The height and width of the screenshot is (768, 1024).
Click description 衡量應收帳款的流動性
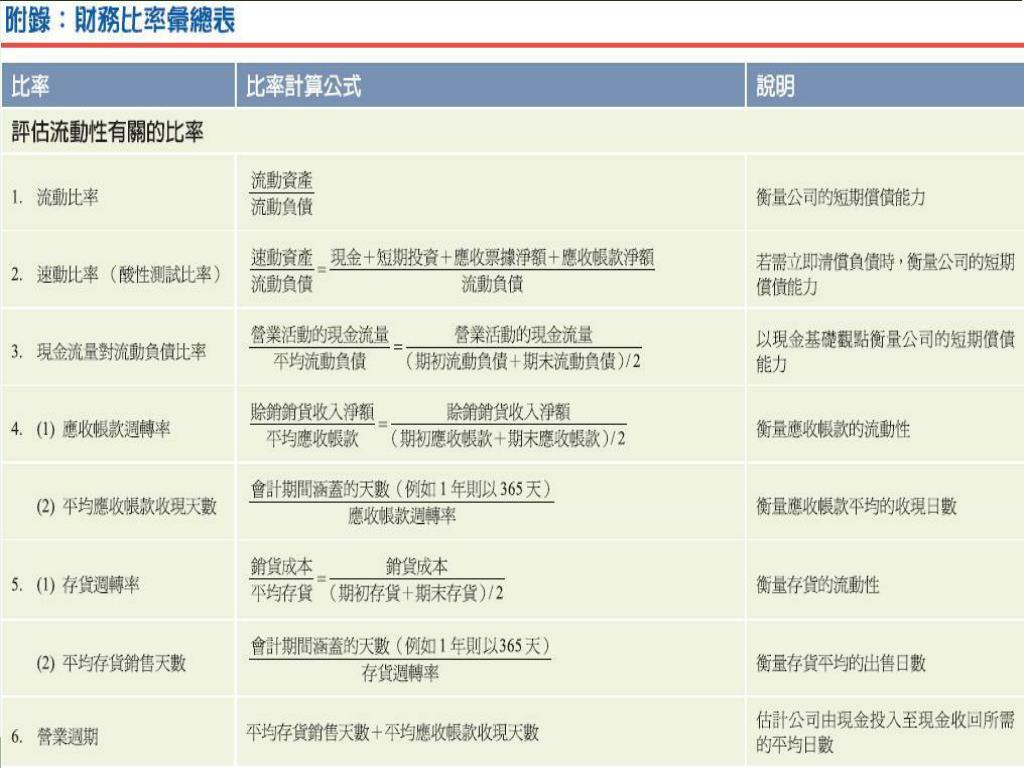tap(833, 429)
